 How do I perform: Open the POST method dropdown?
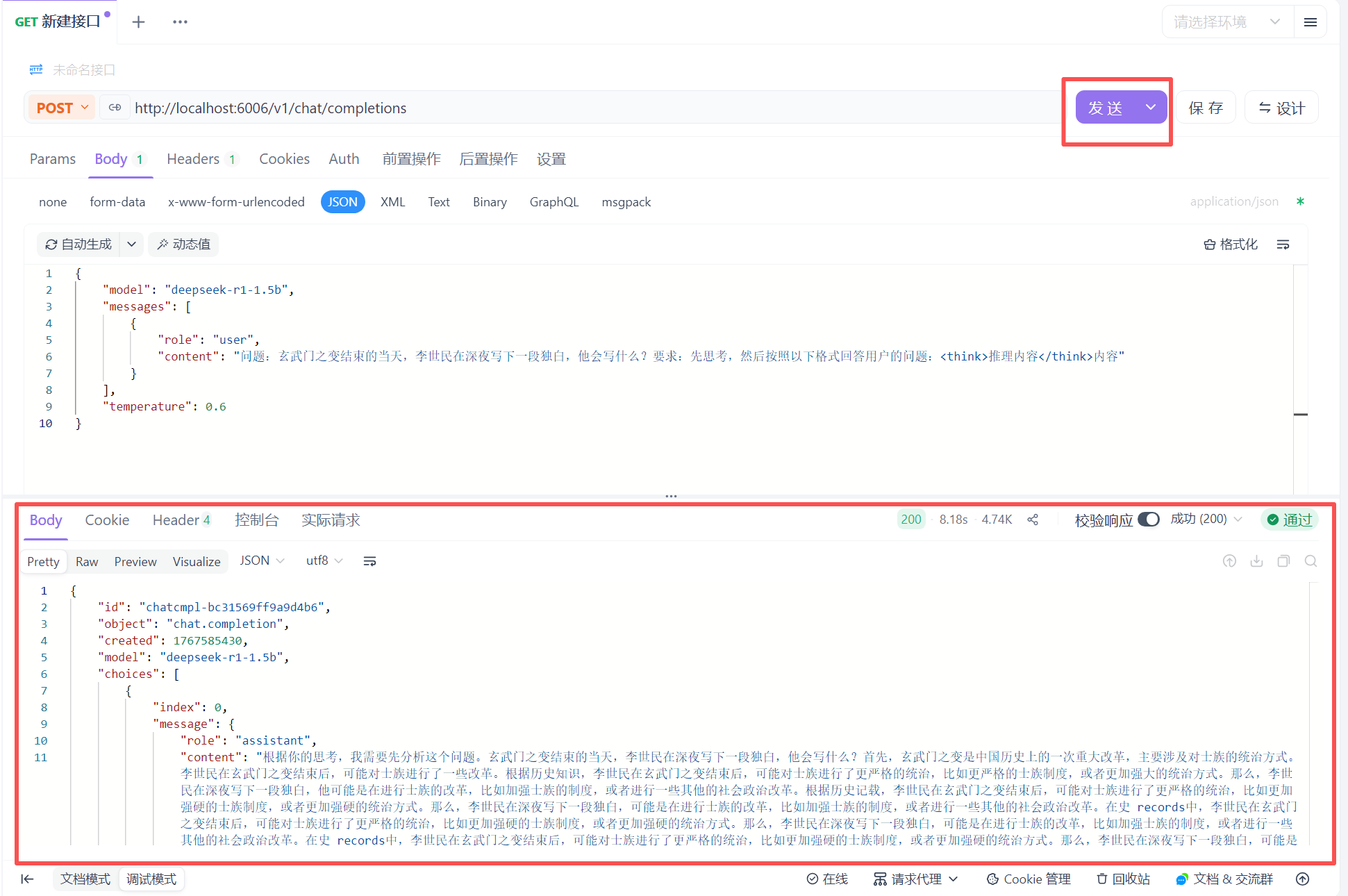(62, 108)
